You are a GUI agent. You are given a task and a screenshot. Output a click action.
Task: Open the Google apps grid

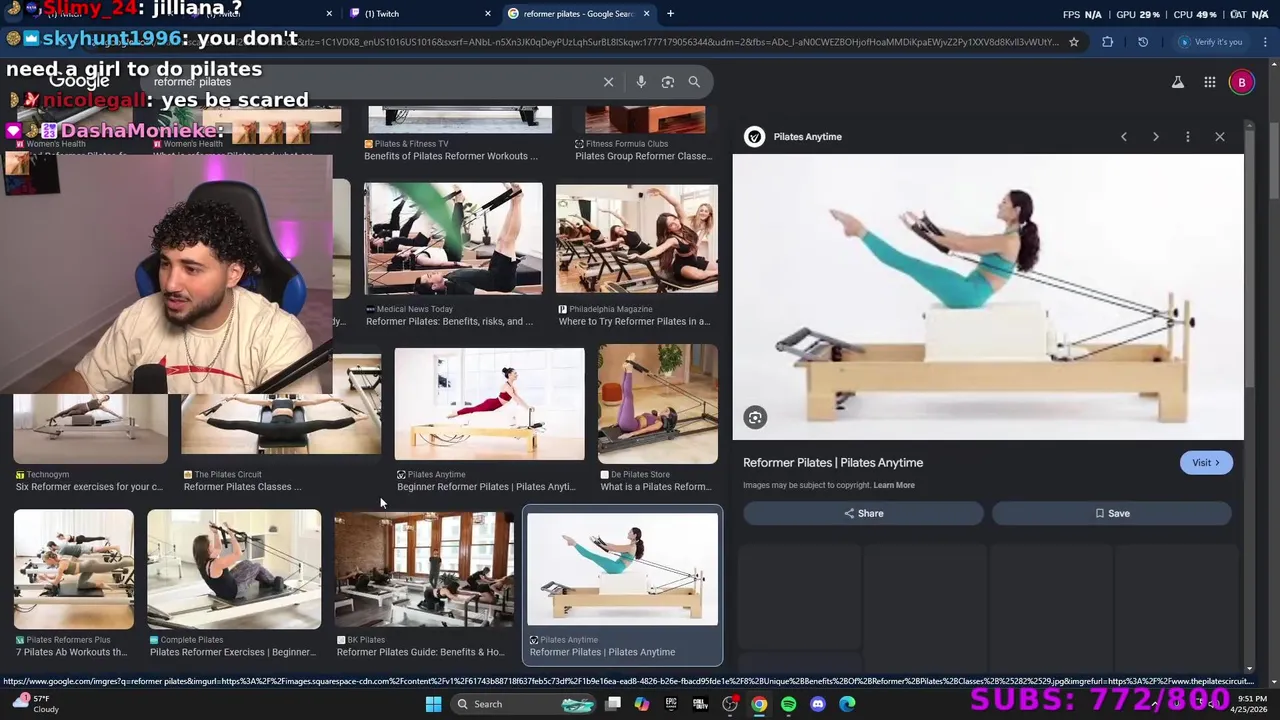pos(1210,82)
